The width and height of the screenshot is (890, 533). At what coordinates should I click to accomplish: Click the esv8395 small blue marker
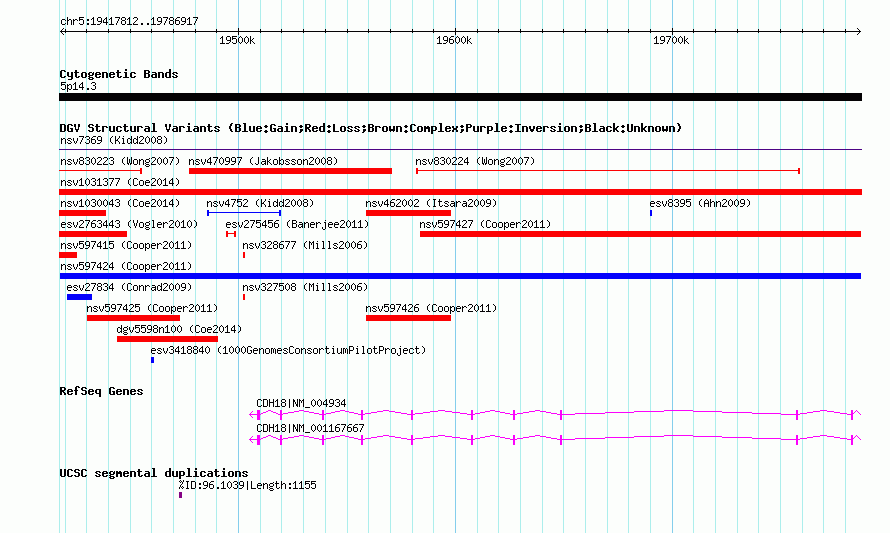point(651,213)
